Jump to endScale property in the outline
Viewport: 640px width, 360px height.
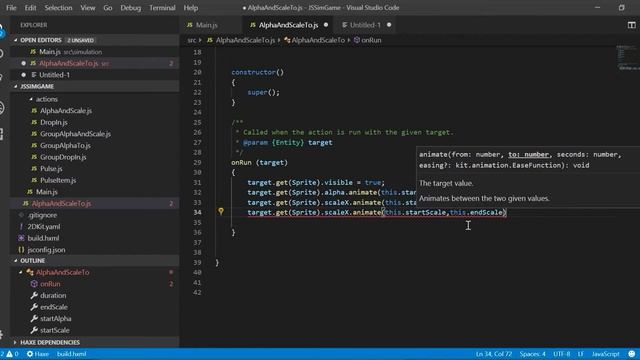(x=54, y=307)
